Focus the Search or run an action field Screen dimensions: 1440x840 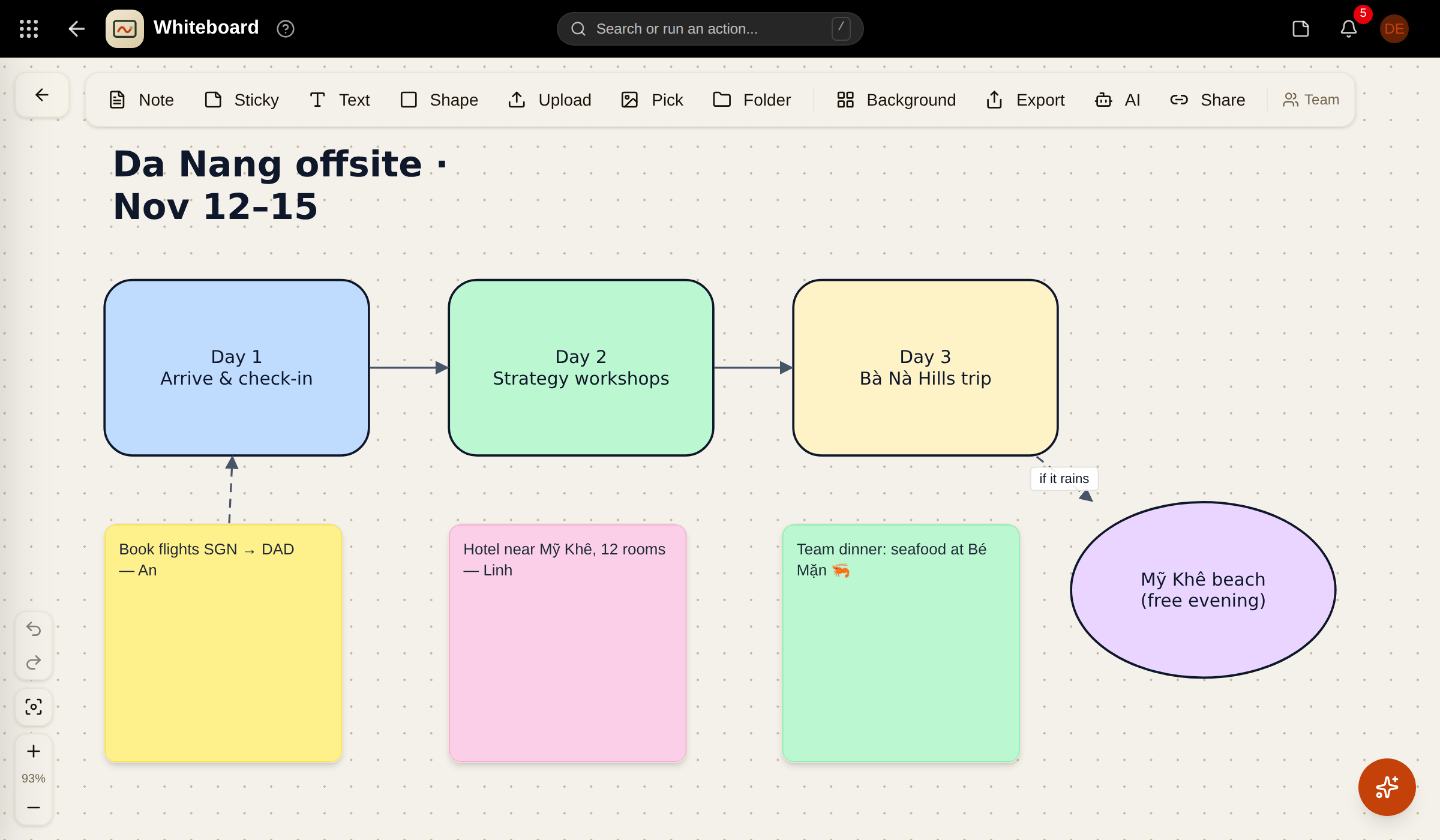[710, 29]
